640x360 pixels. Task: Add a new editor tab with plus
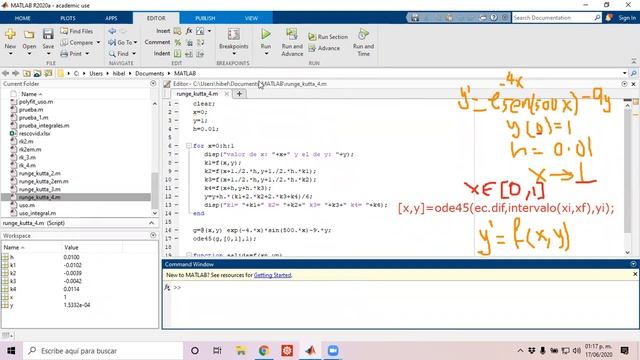(239, 94)
